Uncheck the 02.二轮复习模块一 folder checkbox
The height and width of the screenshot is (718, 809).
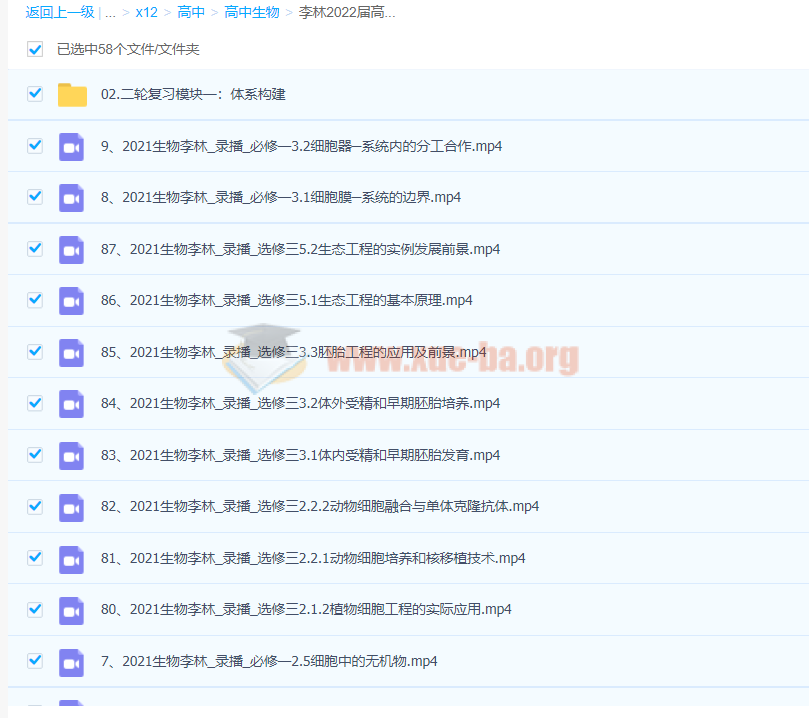pos(35,94)
